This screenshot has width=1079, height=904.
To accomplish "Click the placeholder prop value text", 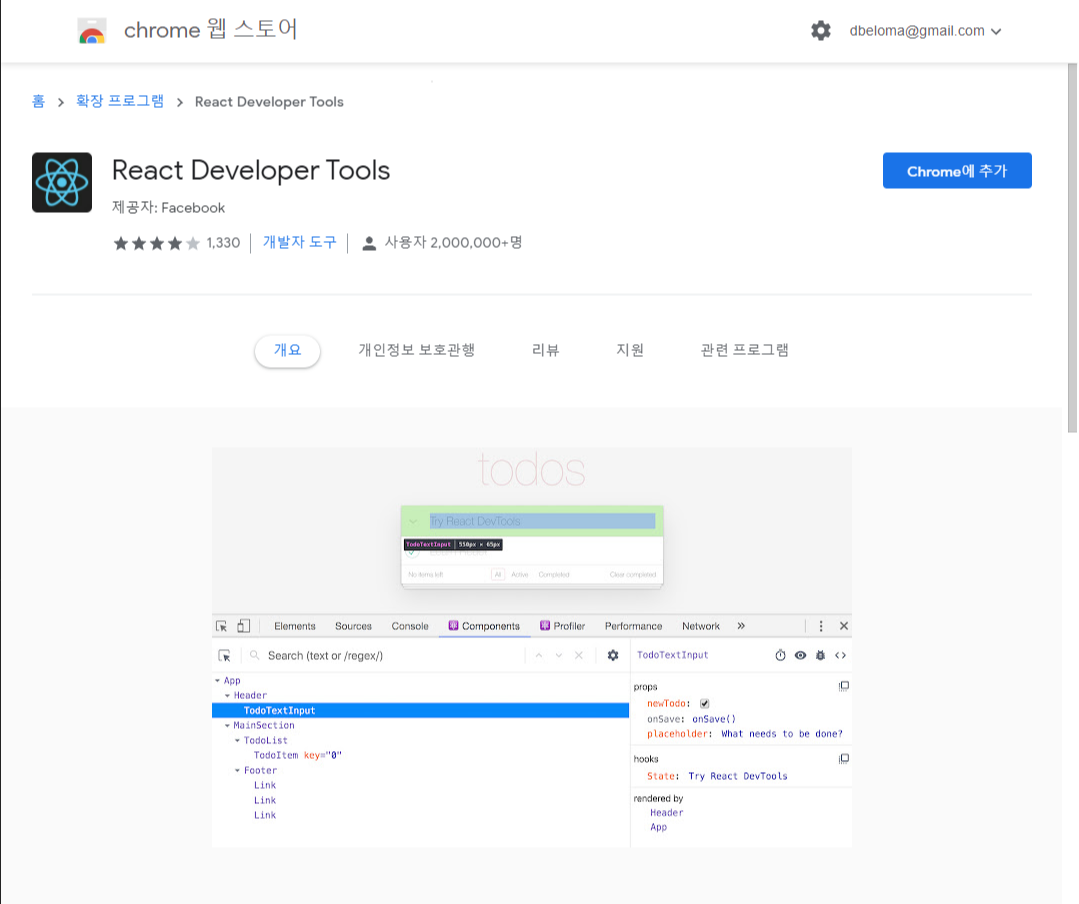I will (782, 734).
